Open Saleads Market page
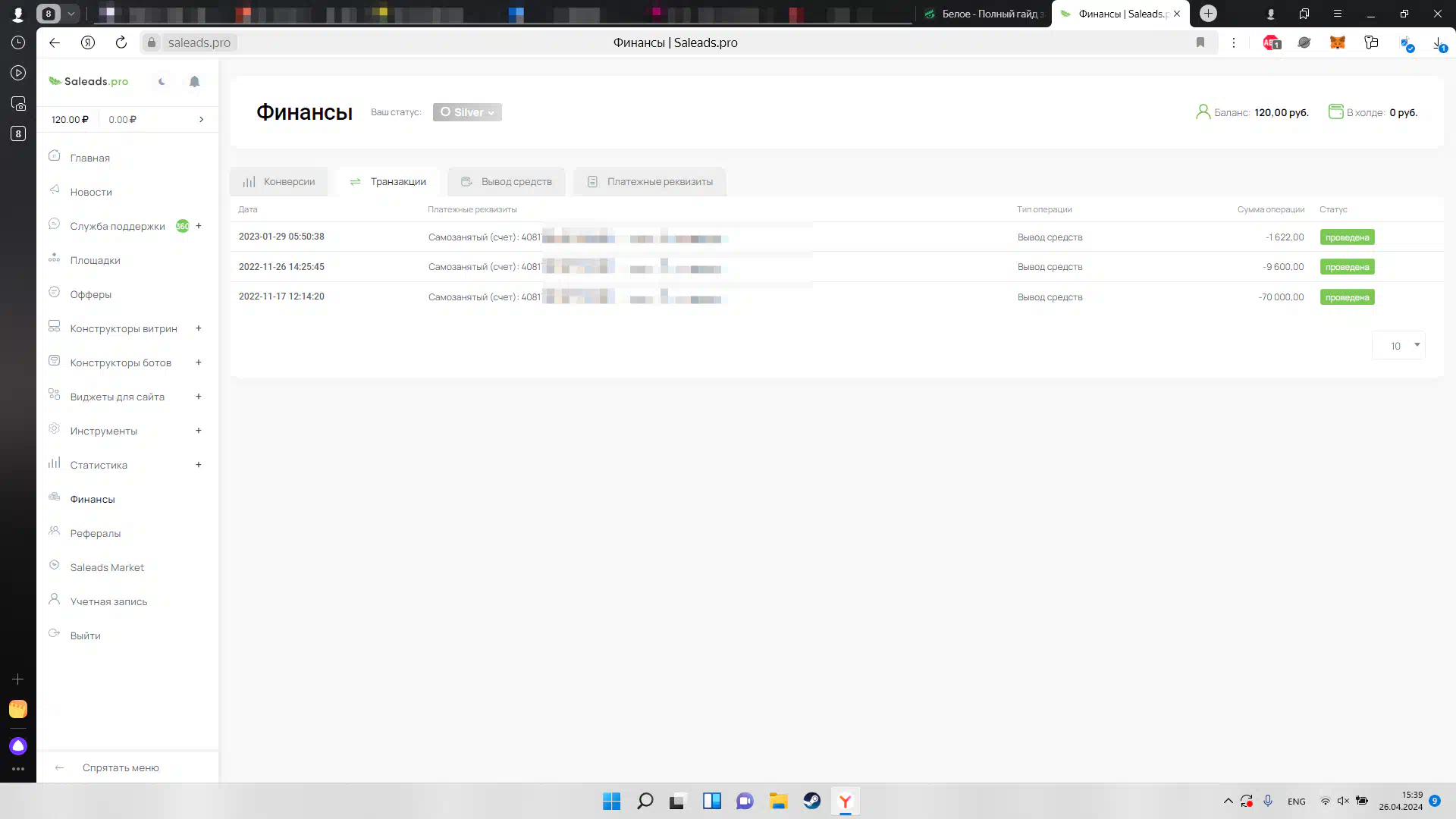Image resolution: width=1456 pixels, height=819 pixels. click(107, 567)
